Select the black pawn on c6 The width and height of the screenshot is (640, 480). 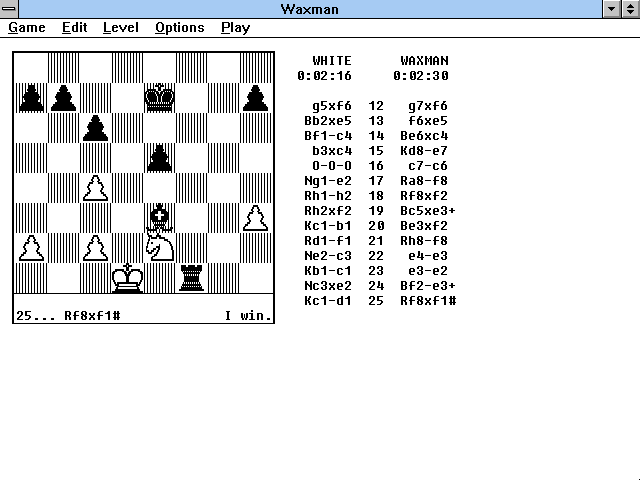[x=95, y=128]
